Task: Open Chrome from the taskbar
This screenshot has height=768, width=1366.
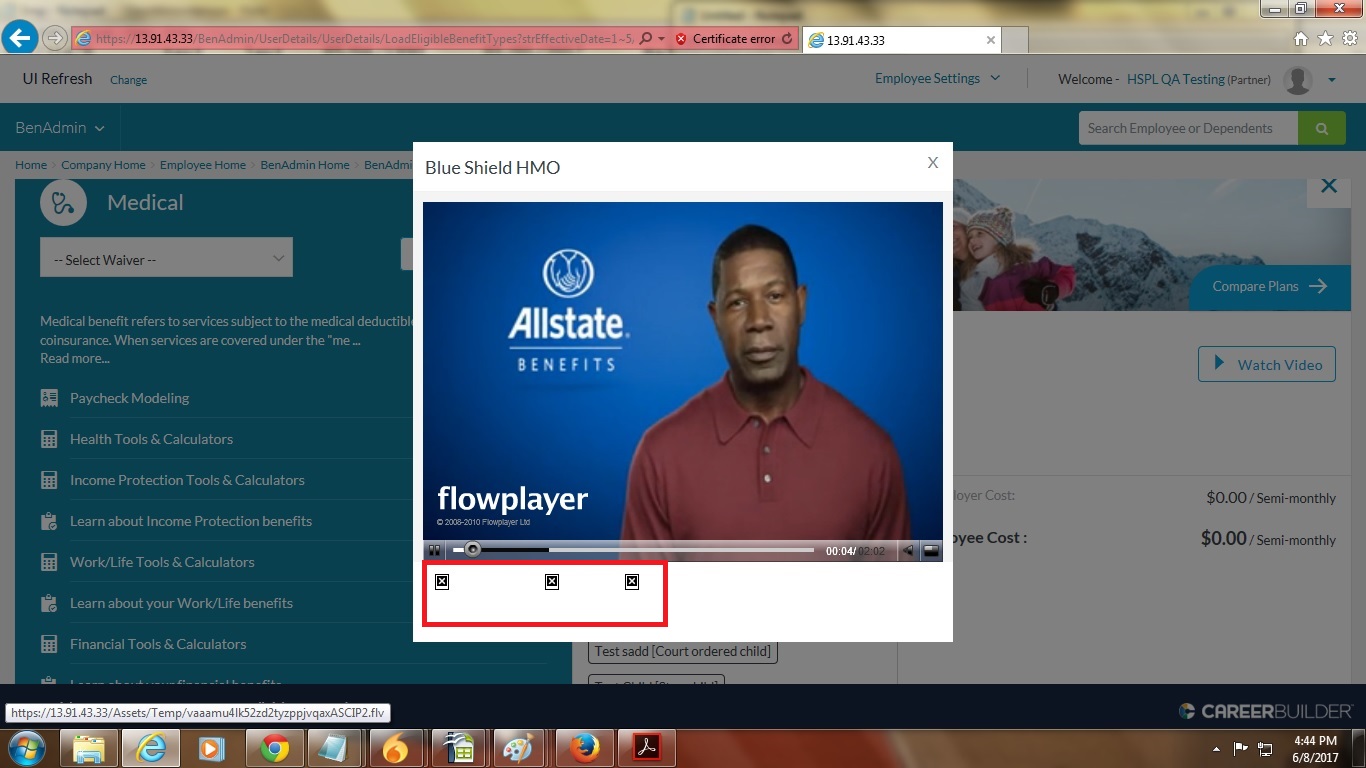Action: point(275,748)
